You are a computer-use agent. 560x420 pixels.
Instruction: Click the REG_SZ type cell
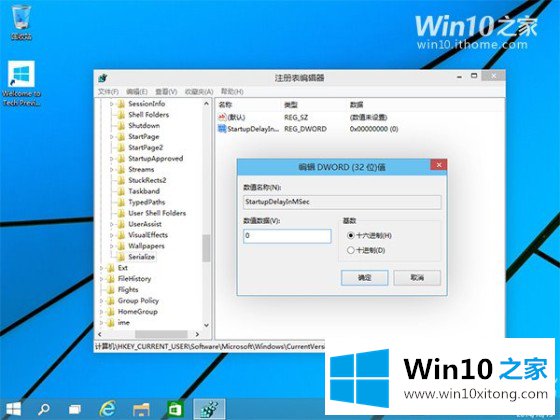point(296,117)
